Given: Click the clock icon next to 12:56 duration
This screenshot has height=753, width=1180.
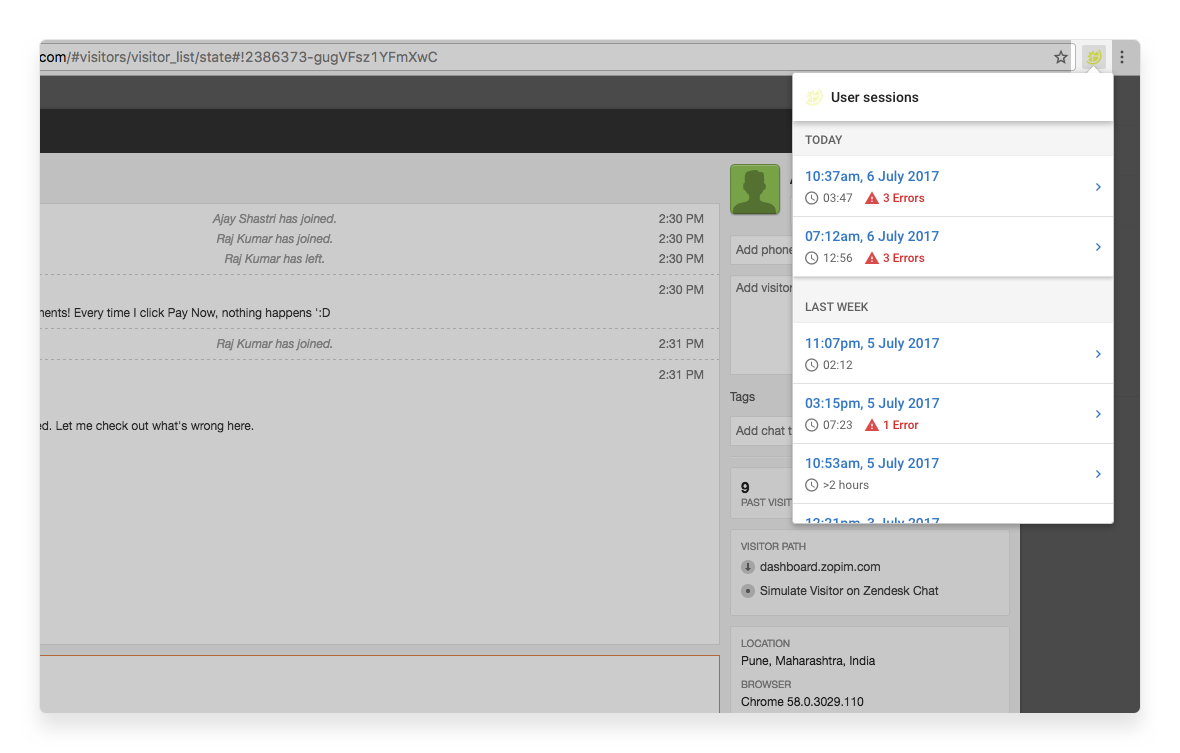Looking at the screenshot, I should point(811,258).
